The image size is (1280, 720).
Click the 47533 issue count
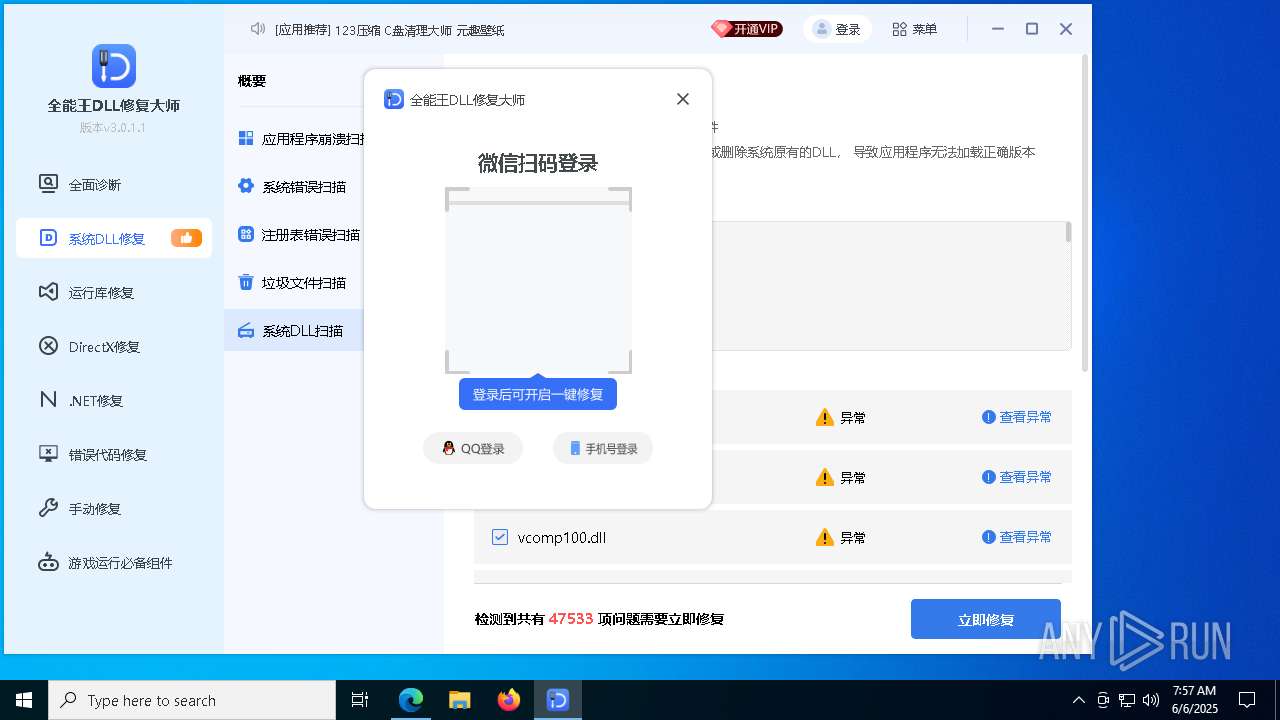coord(571,619)
